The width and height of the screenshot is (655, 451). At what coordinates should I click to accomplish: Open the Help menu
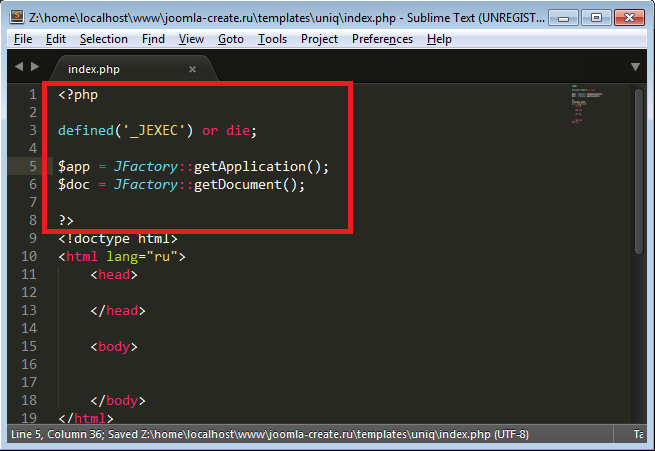(x=439, y=39)
